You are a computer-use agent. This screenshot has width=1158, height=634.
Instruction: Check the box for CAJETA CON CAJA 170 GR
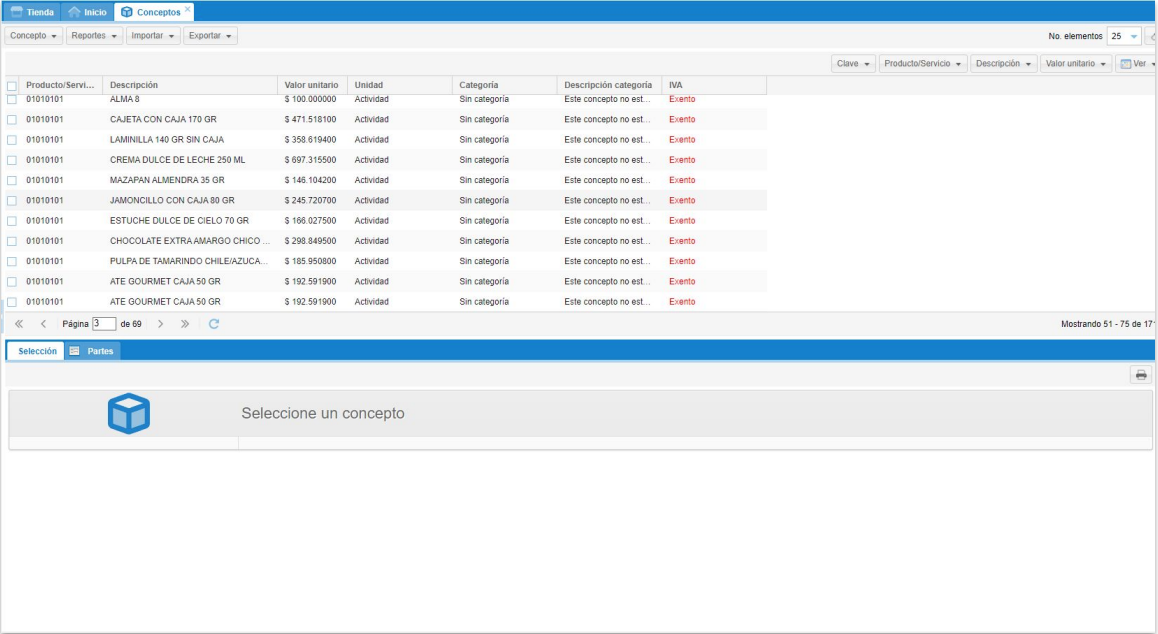pyautogui.click(x=12, y=120)
